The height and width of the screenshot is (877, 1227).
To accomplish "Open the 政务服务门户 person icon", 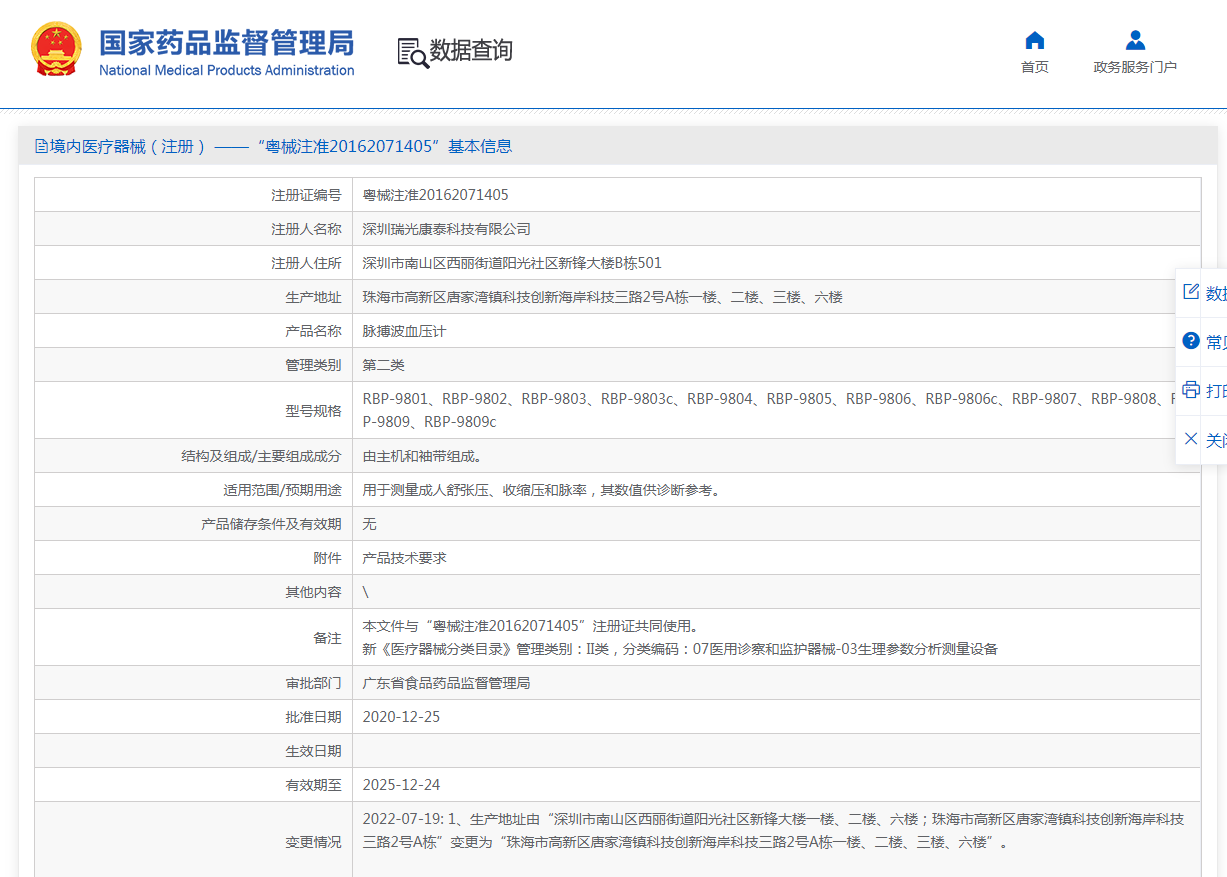I will tap(1135, 40).
